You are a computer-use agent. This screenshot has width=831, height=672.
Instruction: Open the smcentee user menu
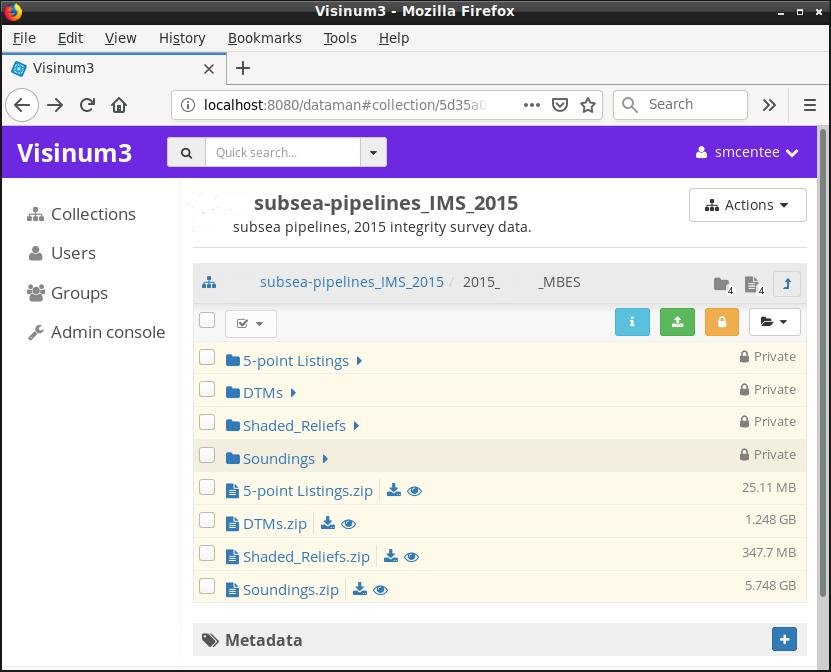click(746, 153)
